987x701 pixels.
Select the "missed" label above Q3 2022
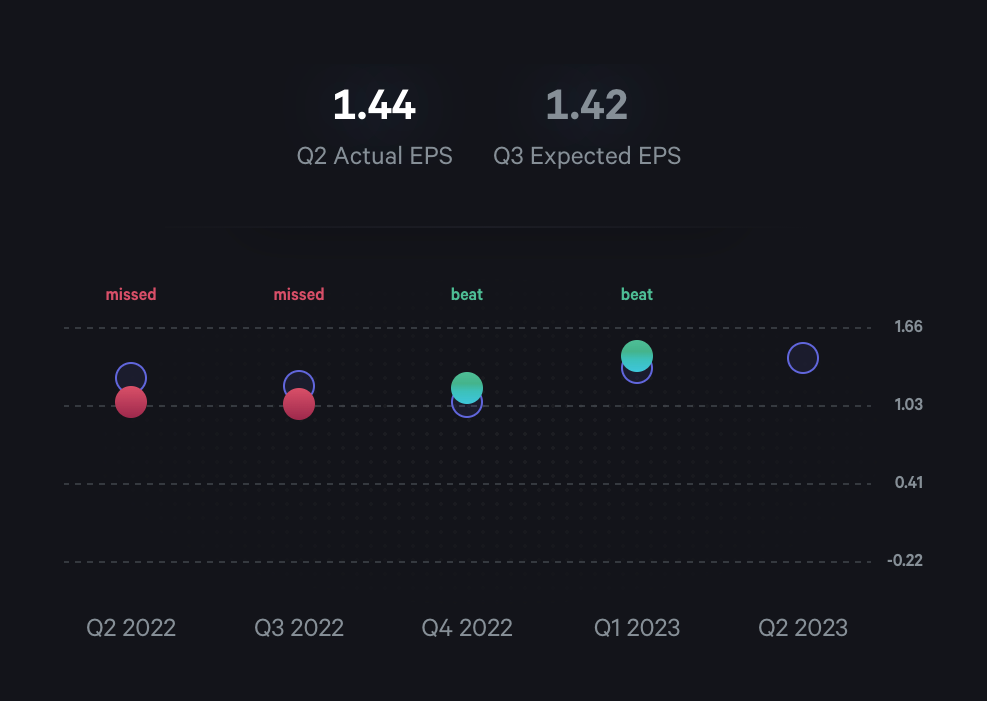pos(299,294)
